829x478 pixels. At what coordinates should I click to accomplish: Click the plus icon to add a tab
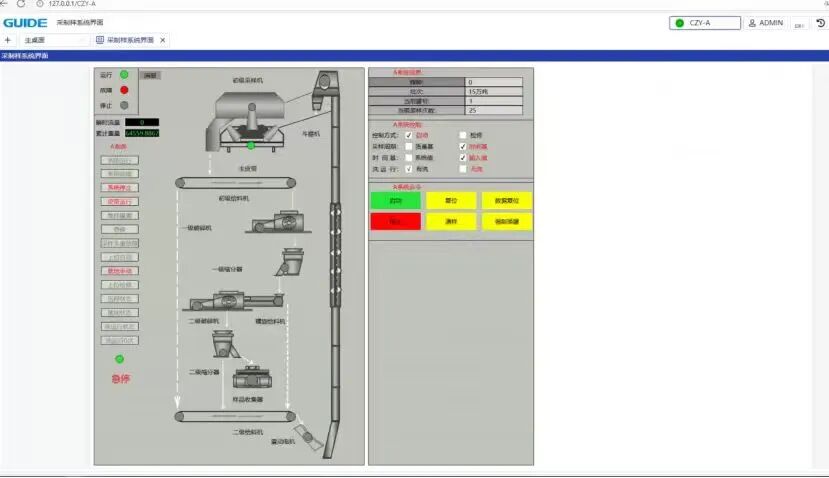[8, 40]
